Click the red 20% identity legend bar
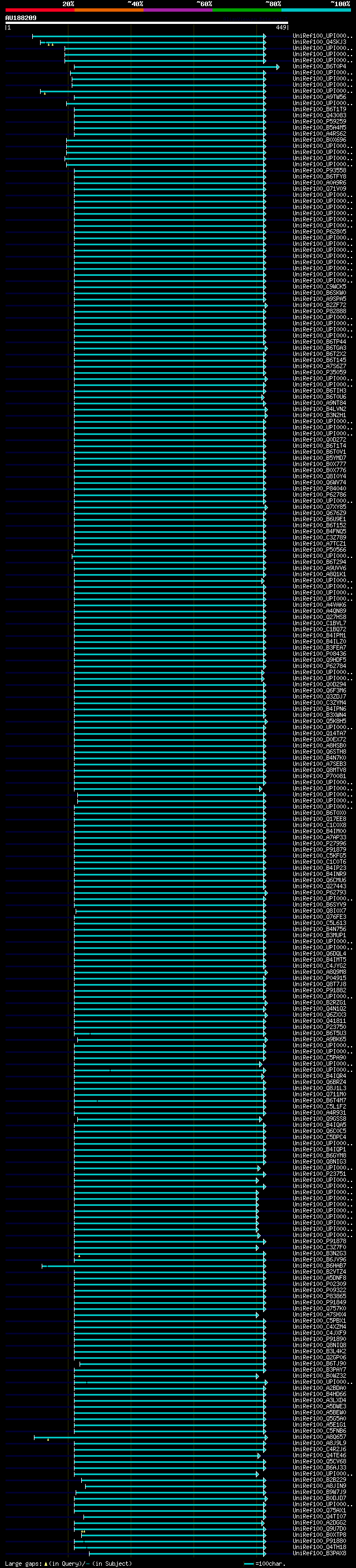 (39, 10)
